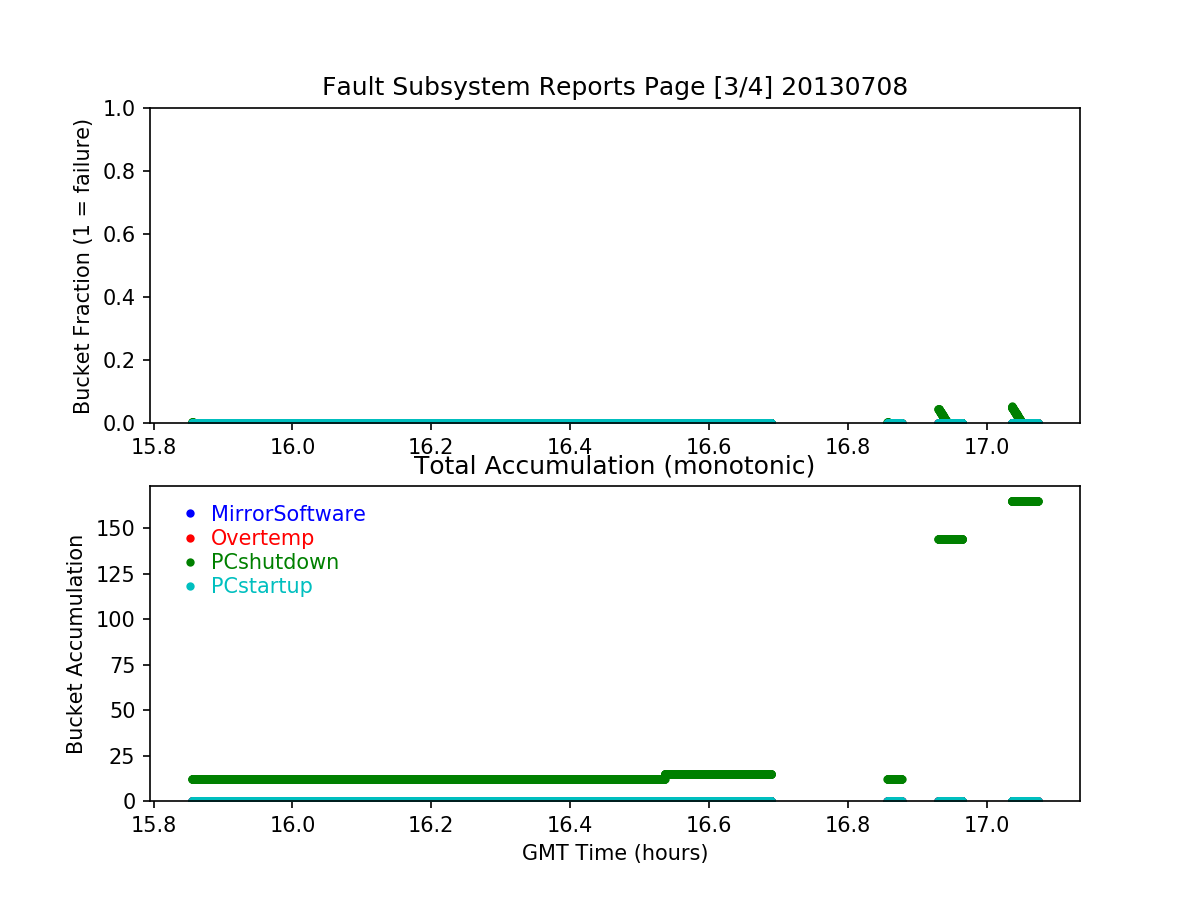Select the PCstartup legend label

point(261,586)
